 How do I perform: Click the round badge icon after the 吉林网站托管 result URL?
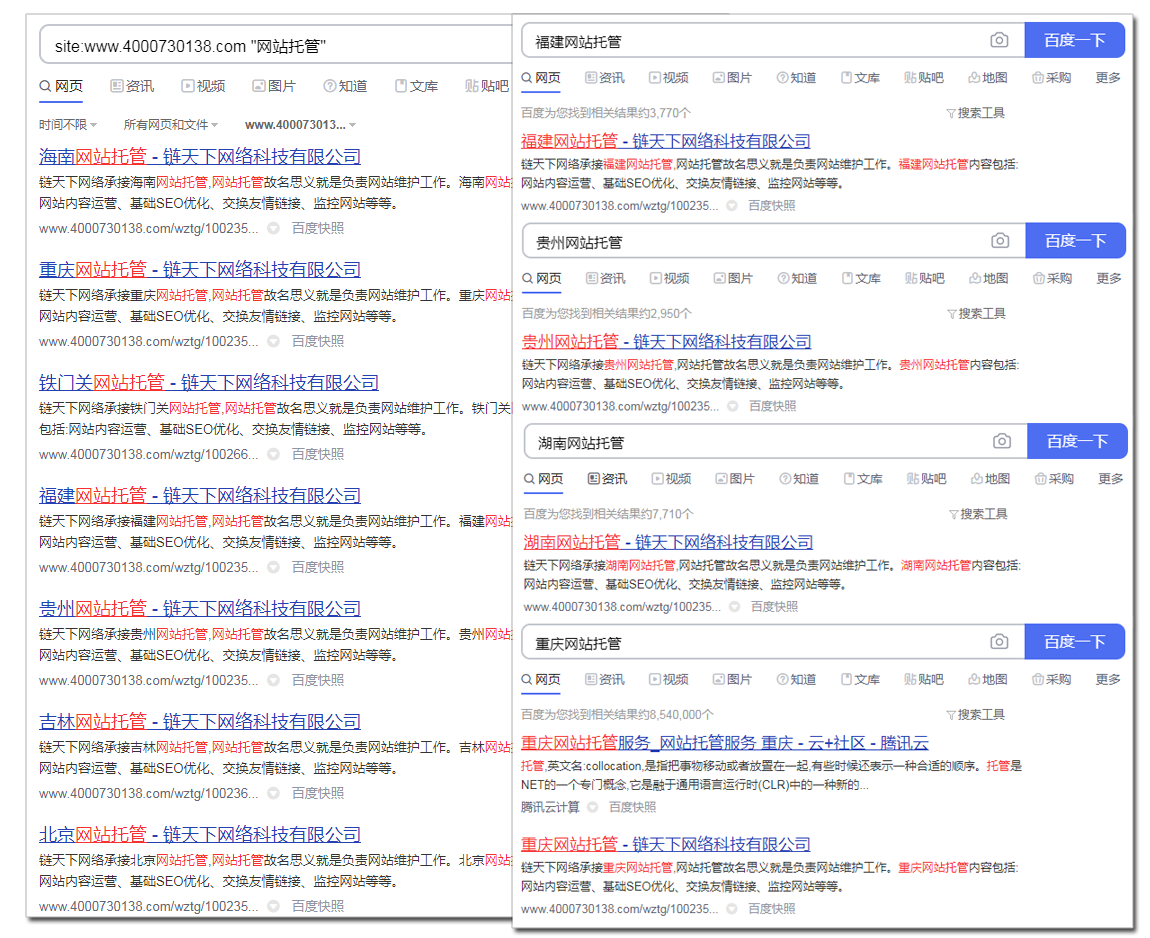point(274,793)
